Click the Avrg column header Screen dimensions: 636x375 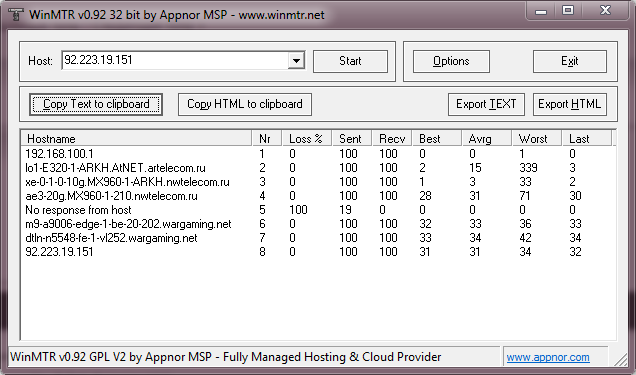click(x=487, y=139)
